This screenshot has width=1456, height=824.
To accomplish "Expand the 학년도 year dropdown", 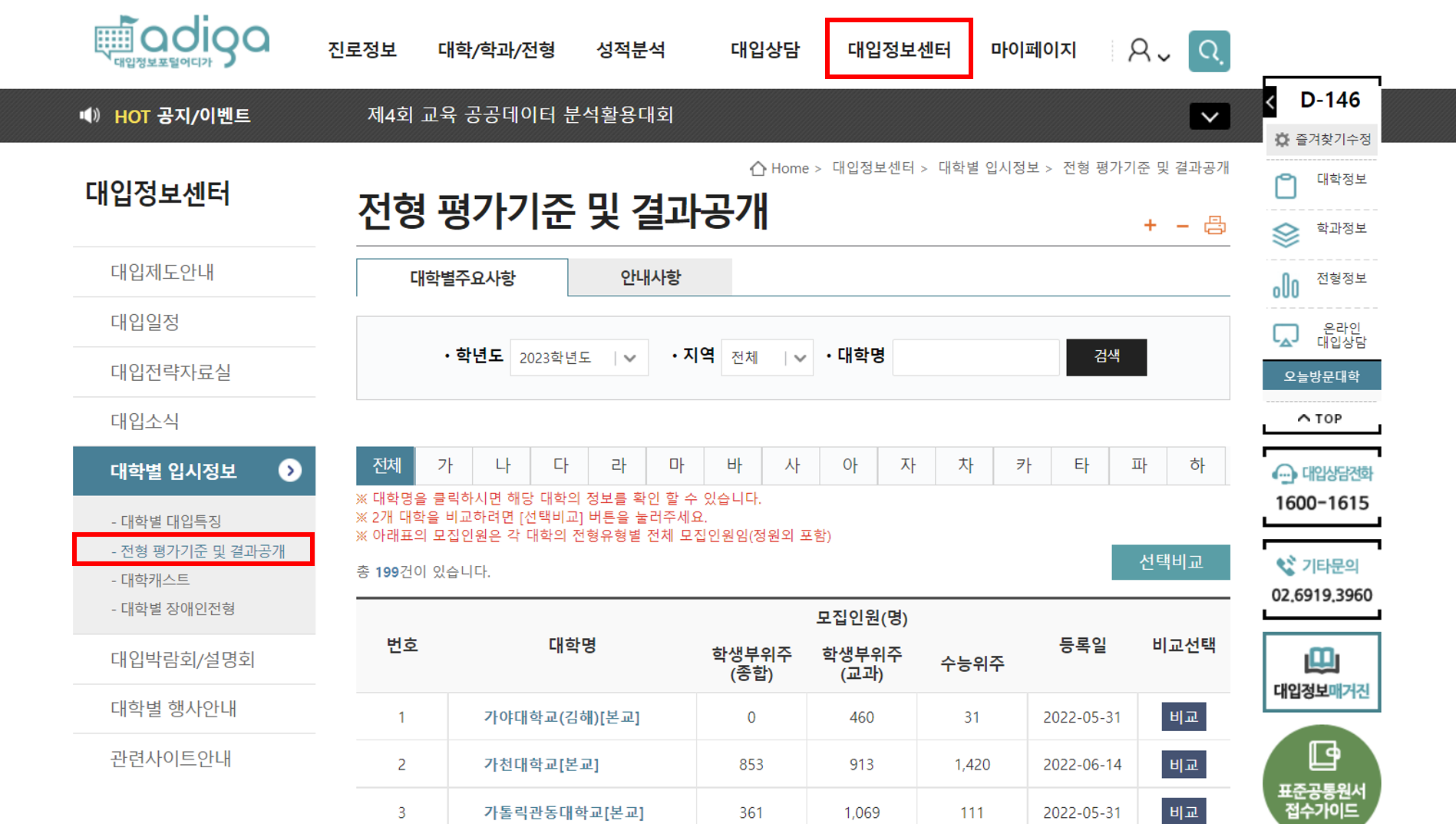I will pos(629,357).
